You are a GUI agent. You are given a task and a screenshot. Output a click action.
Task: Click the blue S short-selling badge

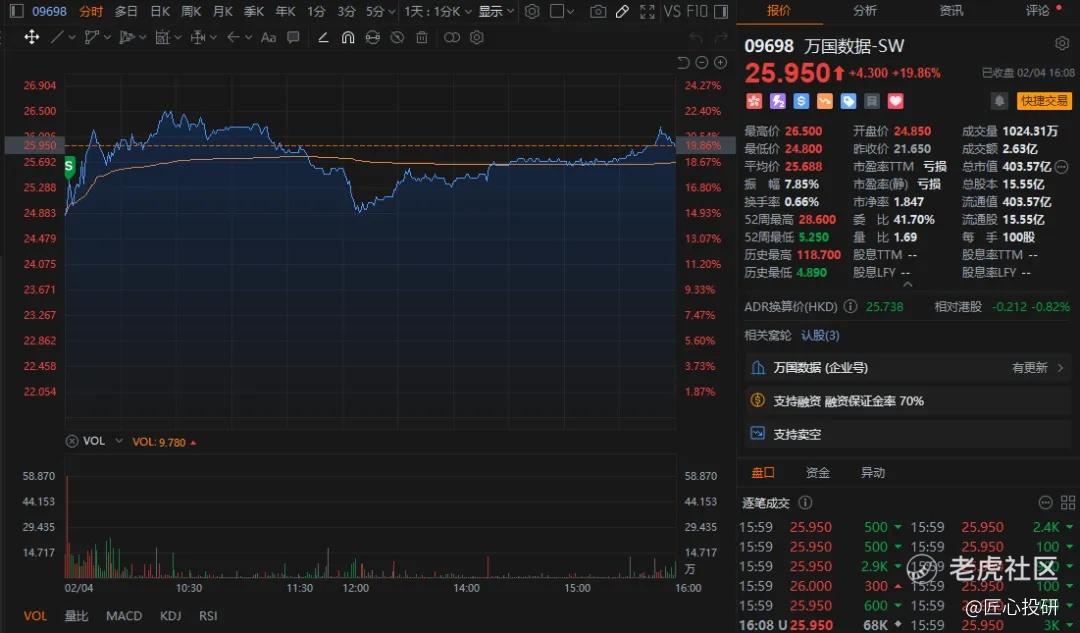click(x=801, y=101)
